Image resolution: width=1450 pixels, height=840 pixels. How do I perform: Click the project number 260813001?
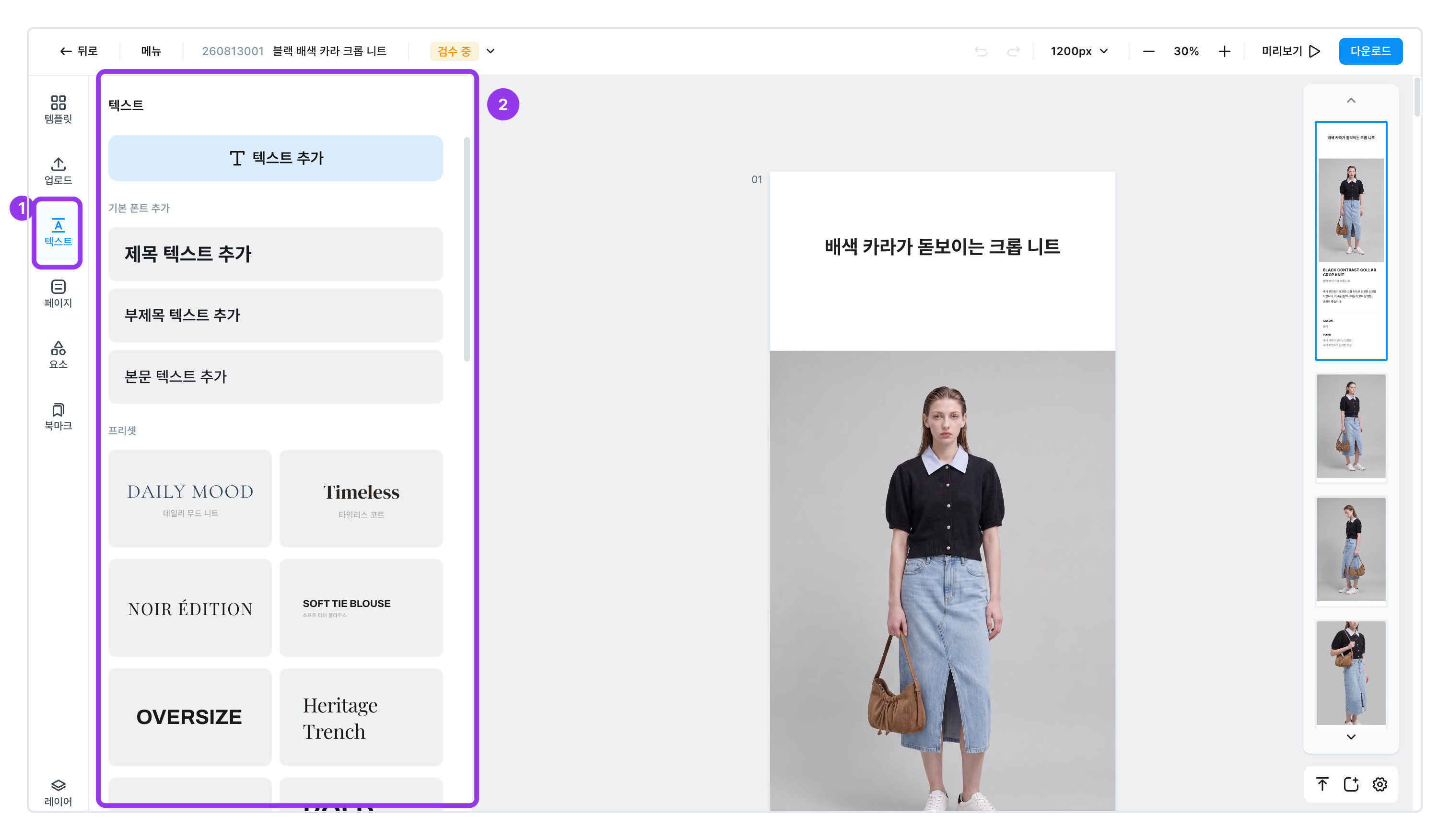[x=233, y=51]
